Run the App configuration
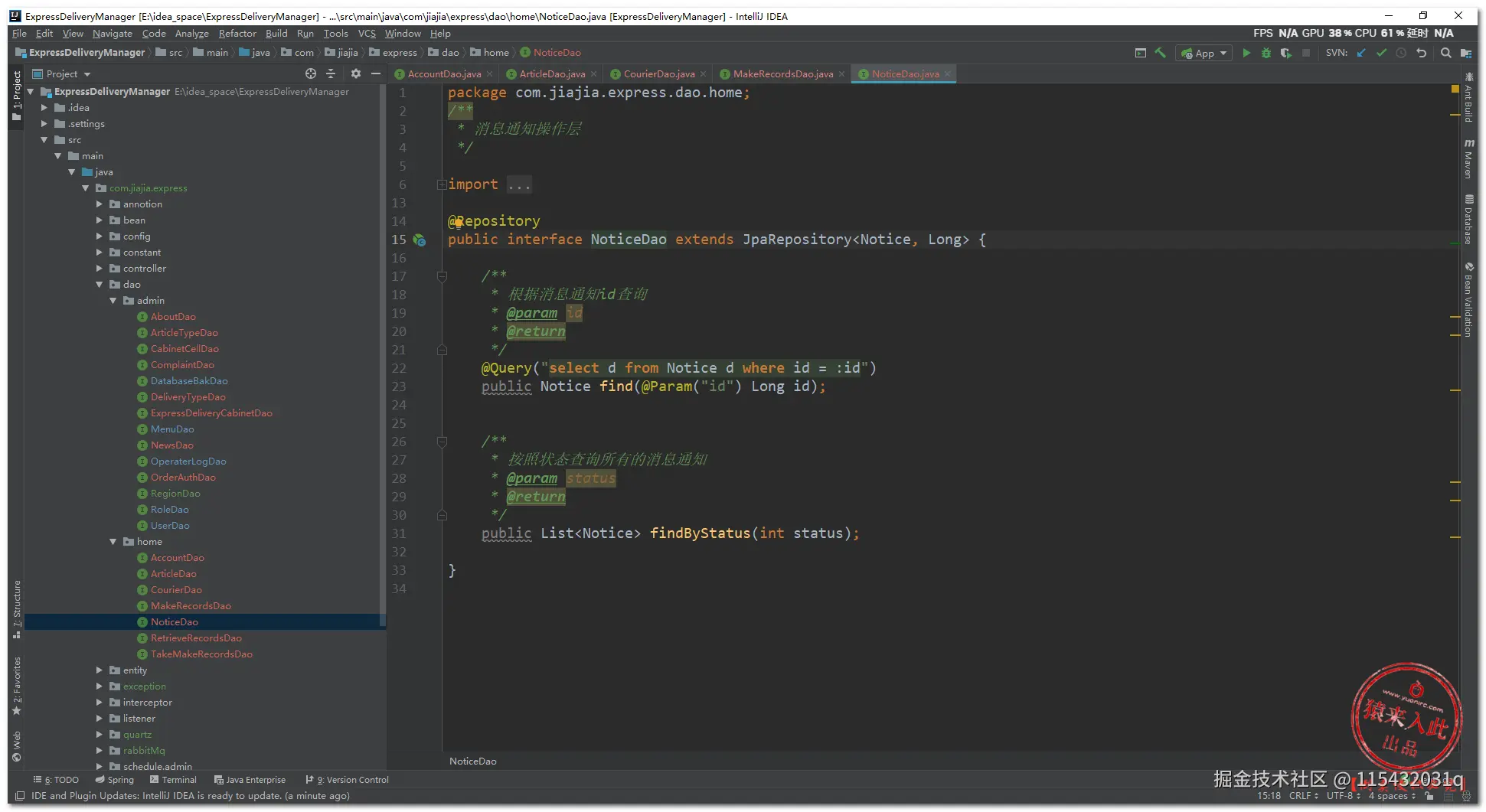 coord(1246,53)
